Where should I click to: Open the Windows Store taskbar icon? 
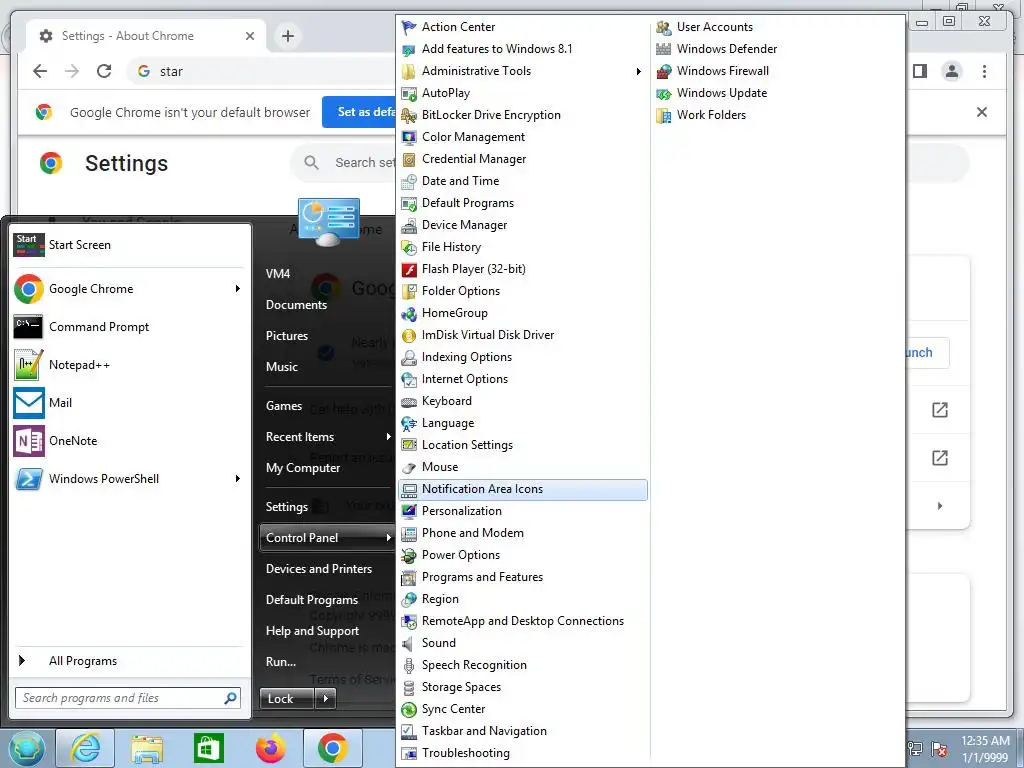(x=209, y=748)
